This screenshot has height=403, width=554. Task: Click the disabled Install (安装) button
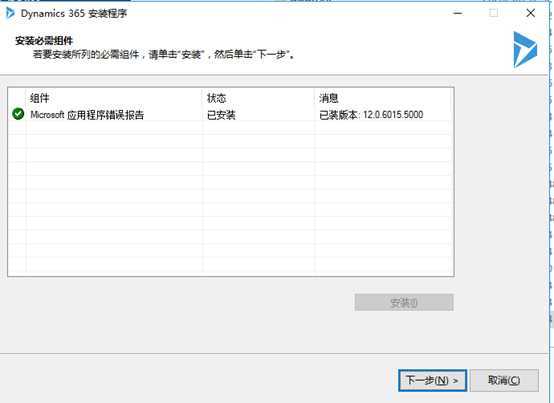[404, 302]
